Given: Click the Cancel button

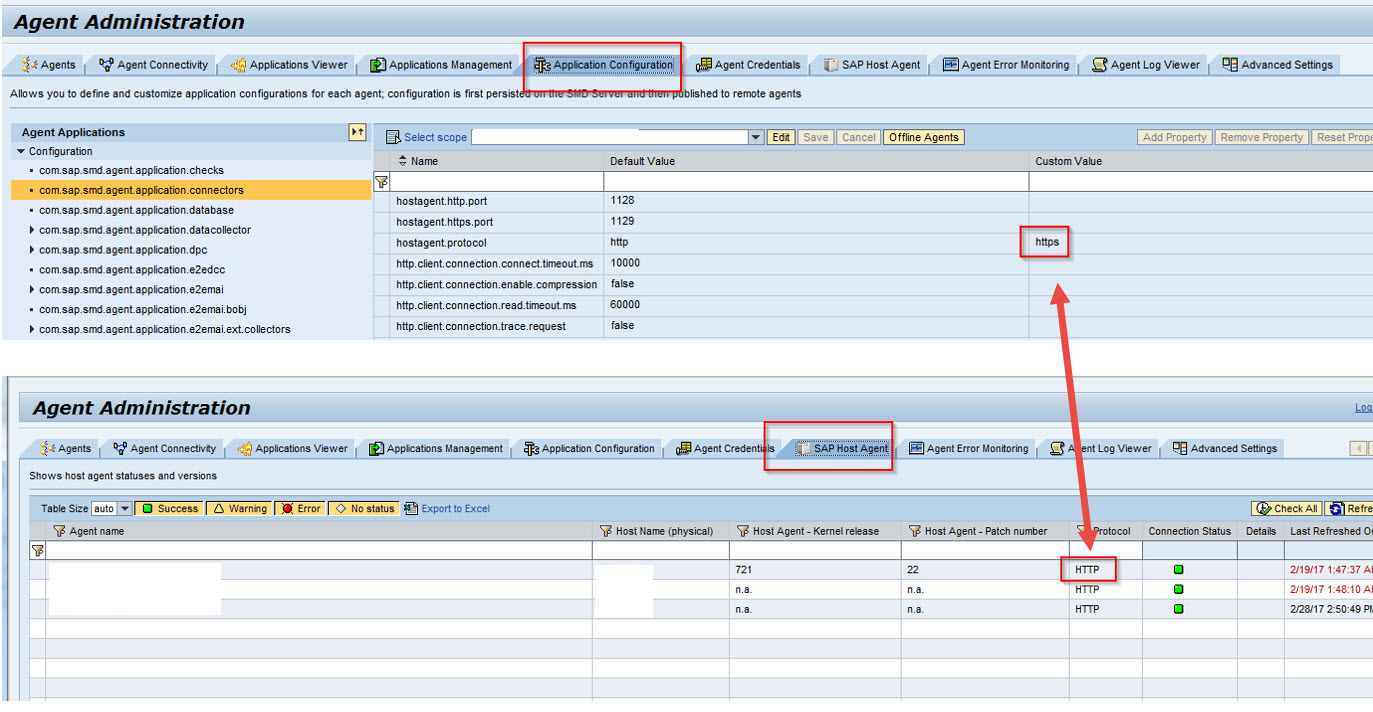Looking at the screenshot, I should point(859,138).
